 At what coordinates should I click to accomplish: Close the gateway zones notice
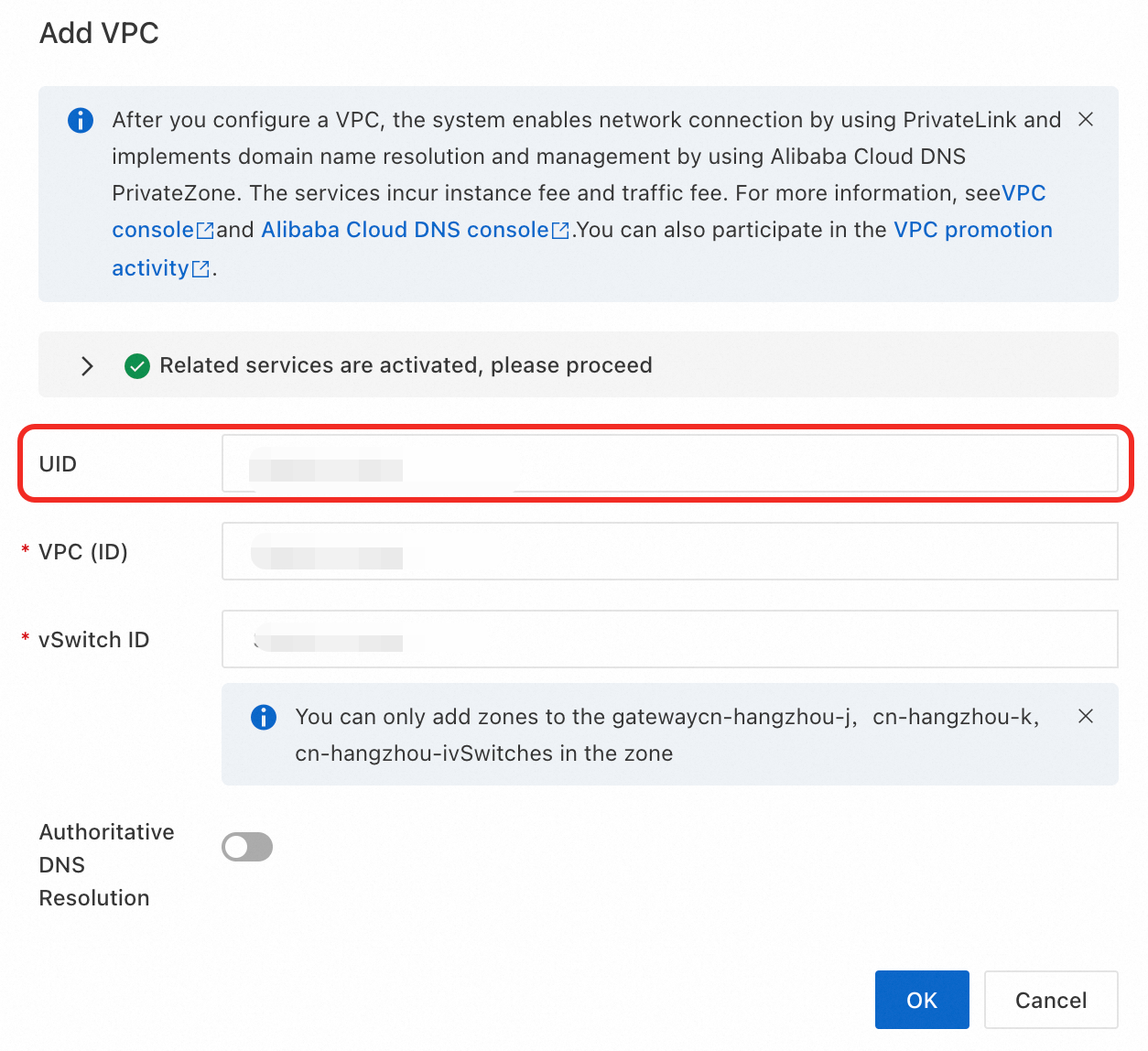(1086, 717)
